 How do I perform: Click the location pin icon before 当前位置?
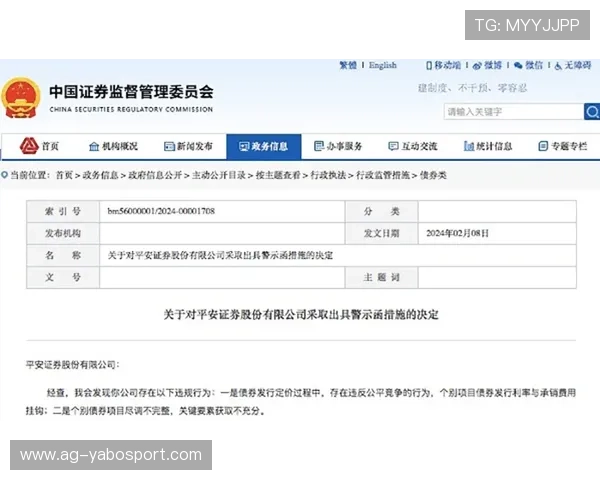[x=4, y=175]
